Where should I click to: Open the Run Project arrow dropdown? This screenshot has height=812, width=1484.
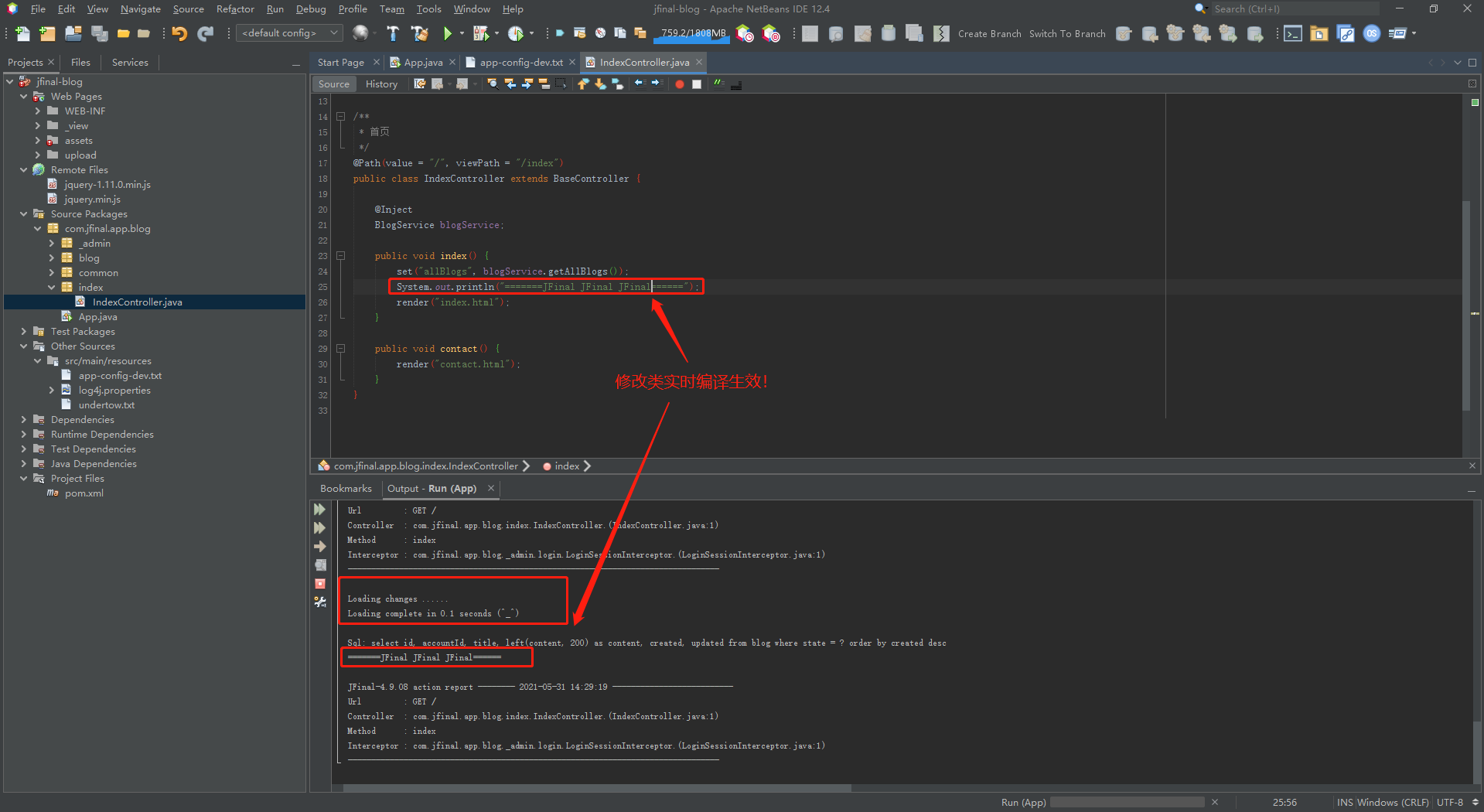pyautogui.click(x=462, y=33)
